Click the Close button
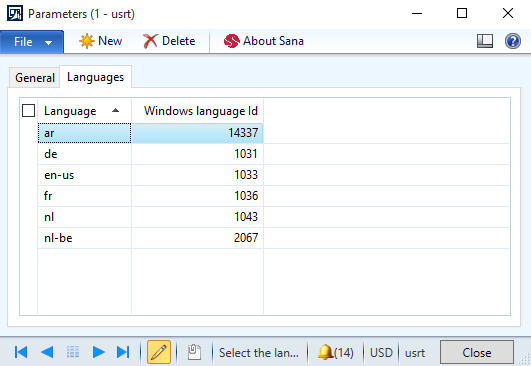The height and width of the screenshot is (366, 531). pyautogui.click(x=476, y=352)
